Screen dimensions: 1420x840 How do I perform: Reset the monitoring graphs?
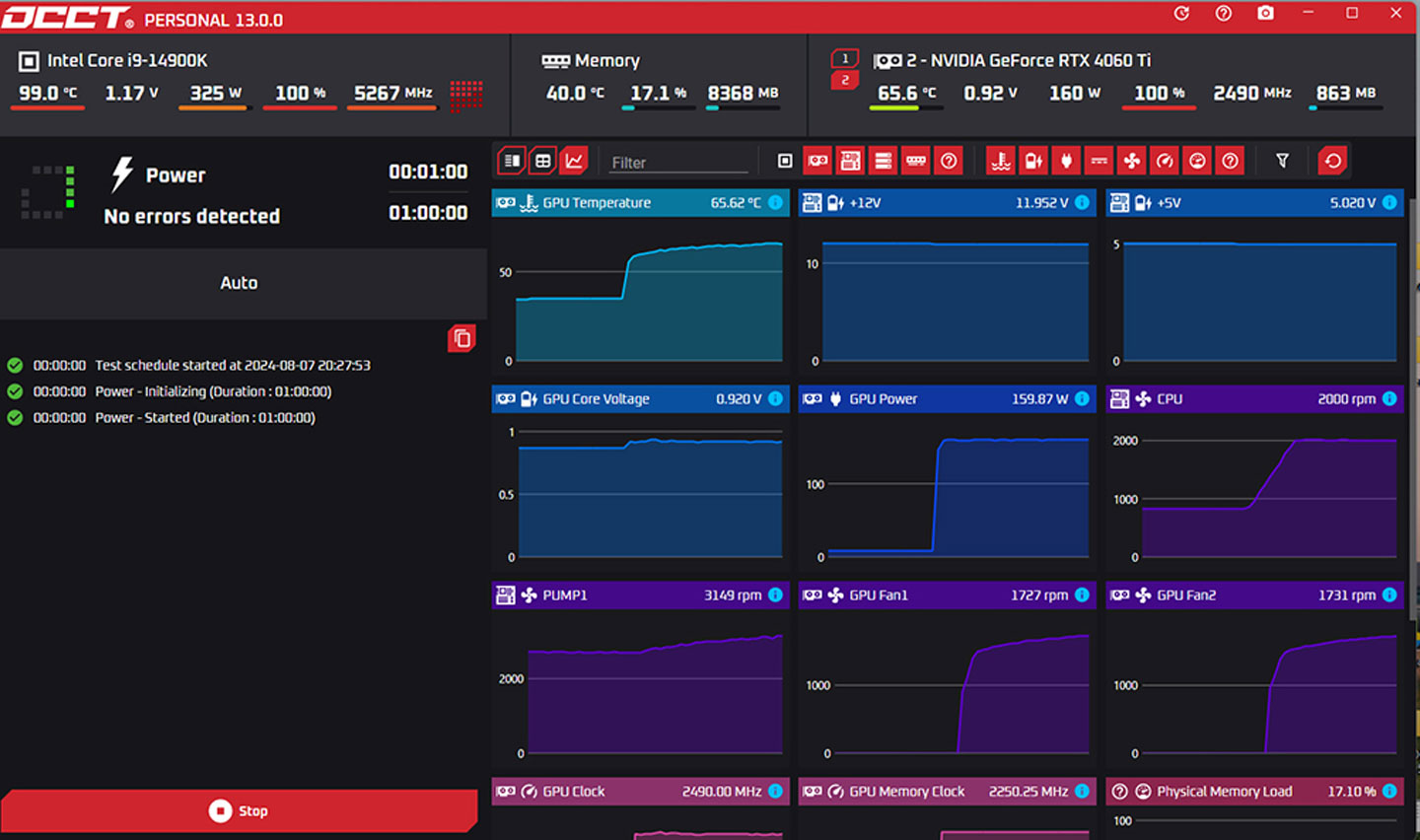click(1333, 161)
